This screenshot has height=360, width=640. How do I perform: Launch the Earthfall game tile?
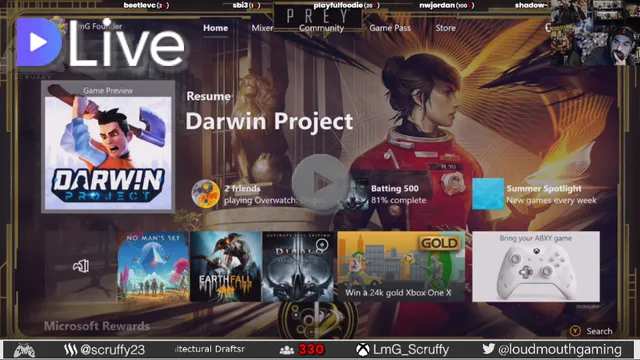click(225, 267)
